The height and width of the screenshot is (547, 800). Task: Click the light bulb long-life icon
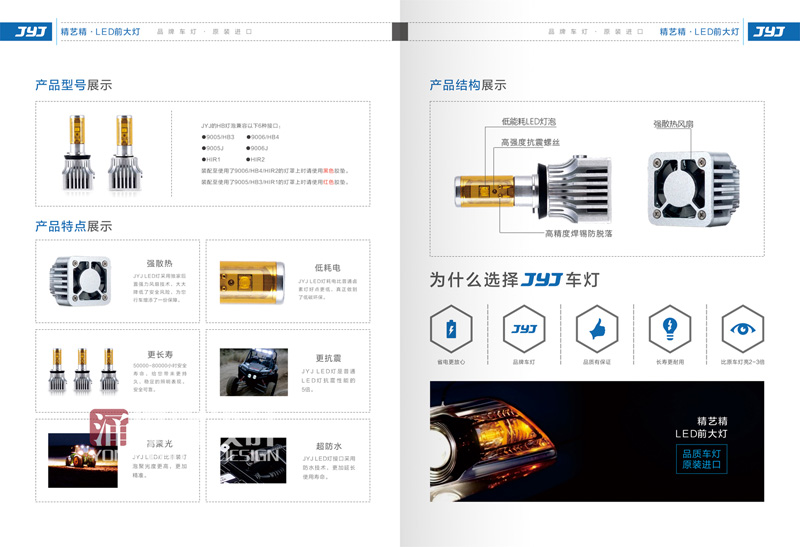point(670,329)
